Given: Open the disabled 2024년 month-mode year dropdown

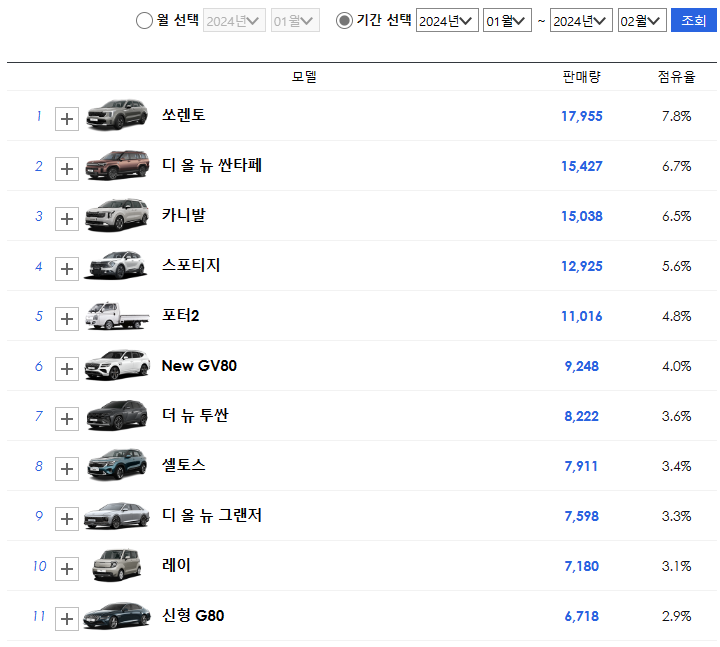Looking at the screenshot, I should click(x=234, y=21).
